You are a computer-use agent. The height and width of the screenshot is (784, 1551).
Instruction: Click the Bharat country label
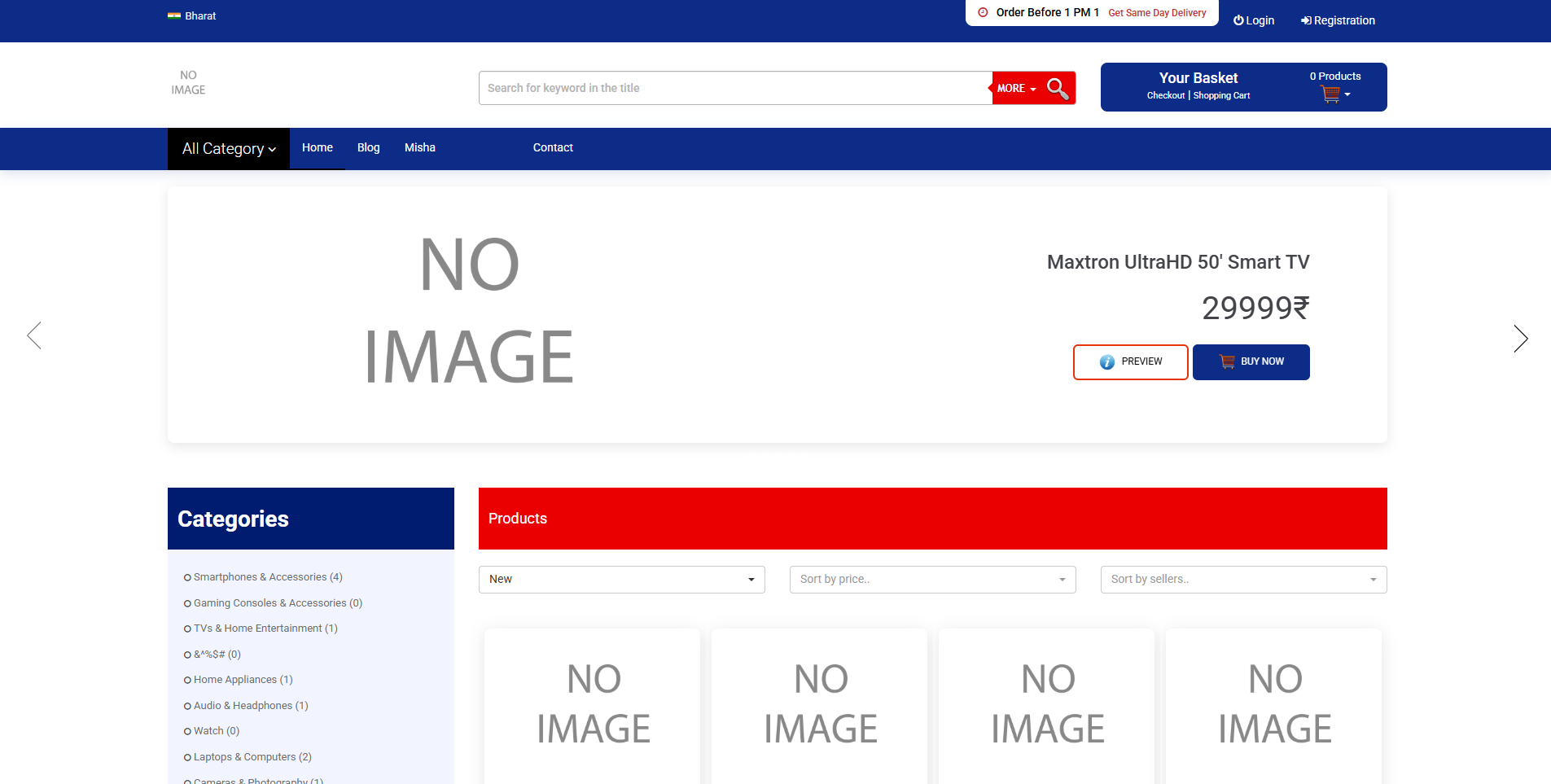(200, 15)
